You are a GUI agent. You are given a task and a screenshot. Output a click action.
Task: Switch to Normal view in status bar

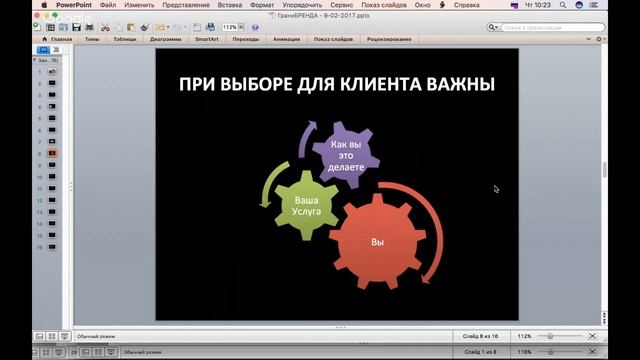coord(40,336)
